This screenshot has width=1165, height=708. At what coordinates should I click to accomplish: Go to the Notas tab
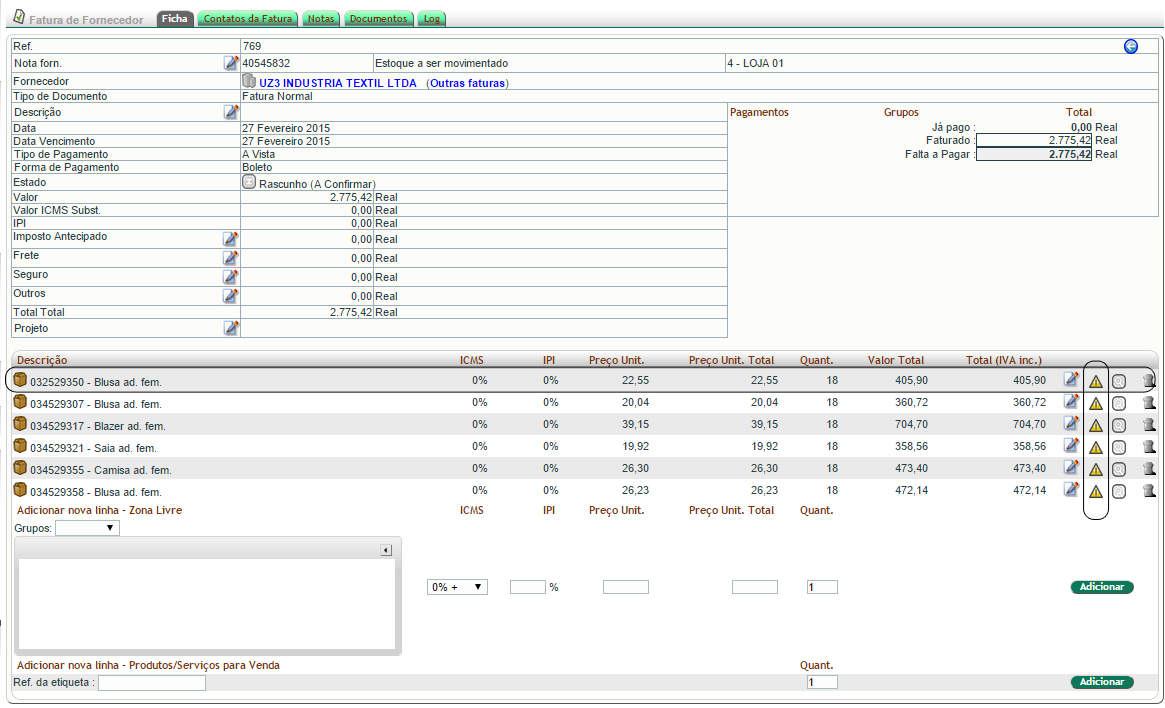coord(321,19)
